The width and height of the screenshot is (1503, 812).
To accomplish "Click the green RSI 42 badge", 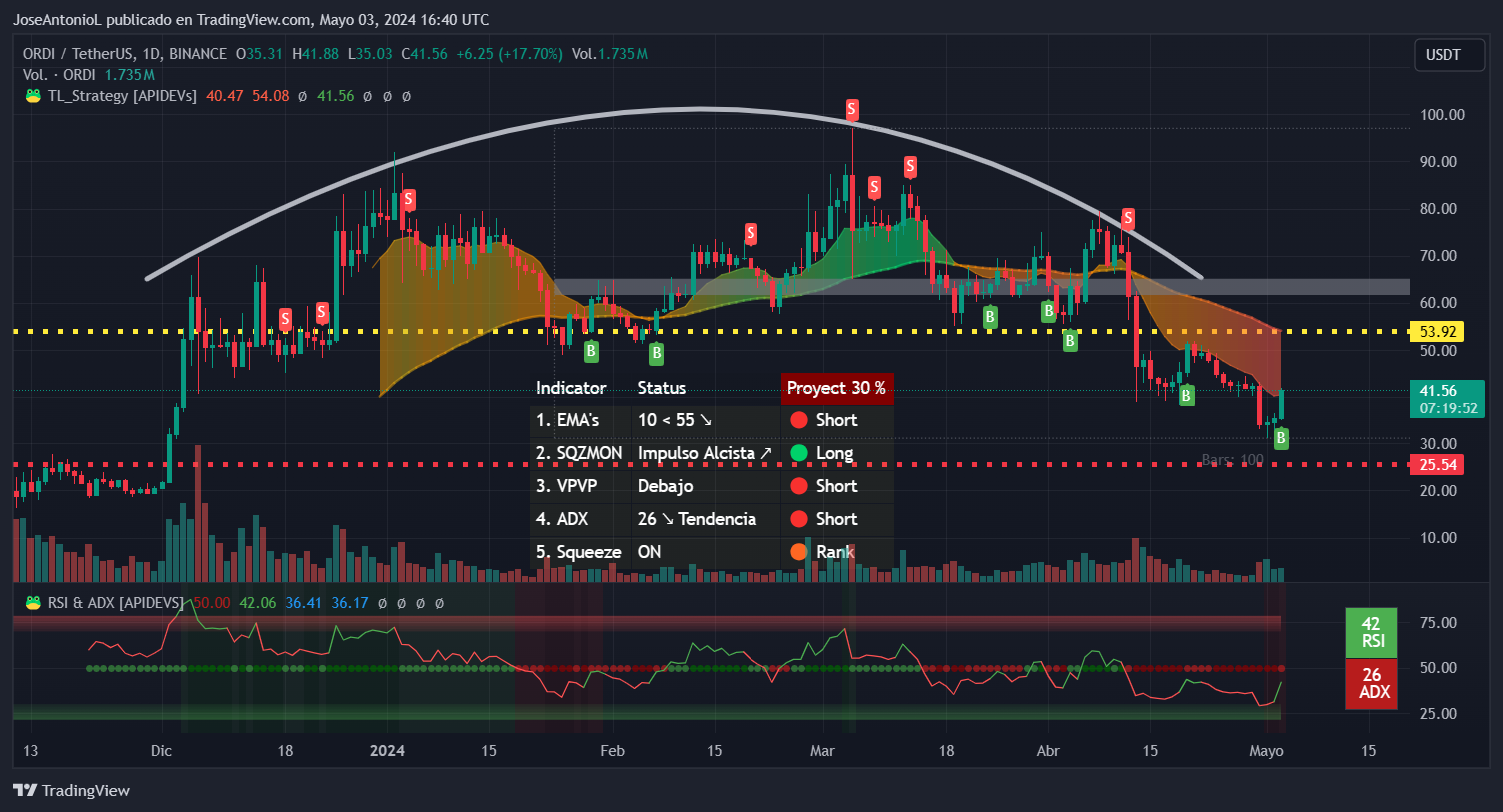I will [x=1371, y=632].
